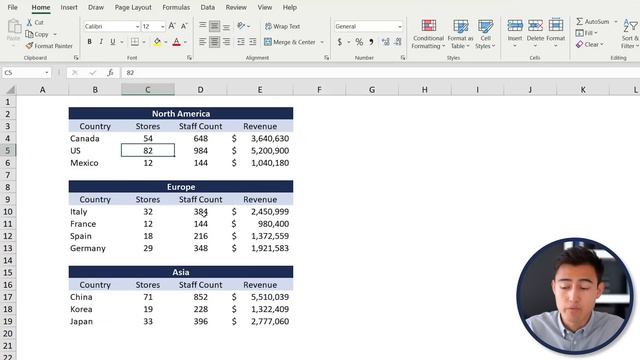Increase font size with the larger A icon
The image size is (640, 360).
pyautogui.click(x=172, y=26)
